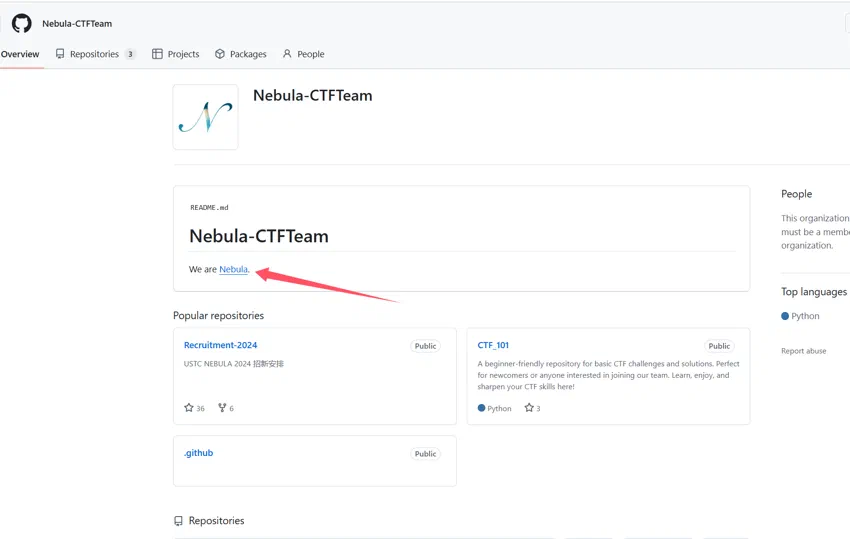The image size is (850, 539).
Task: View the People tab
Action: click(x=304, y=54)
